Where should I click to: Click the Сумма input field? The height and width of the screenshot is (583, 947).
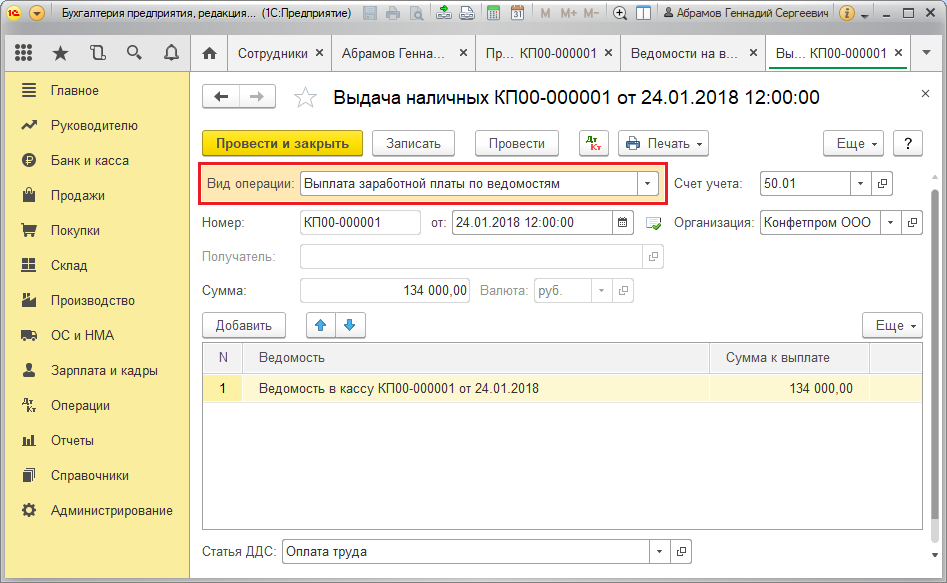pos(385,291)
